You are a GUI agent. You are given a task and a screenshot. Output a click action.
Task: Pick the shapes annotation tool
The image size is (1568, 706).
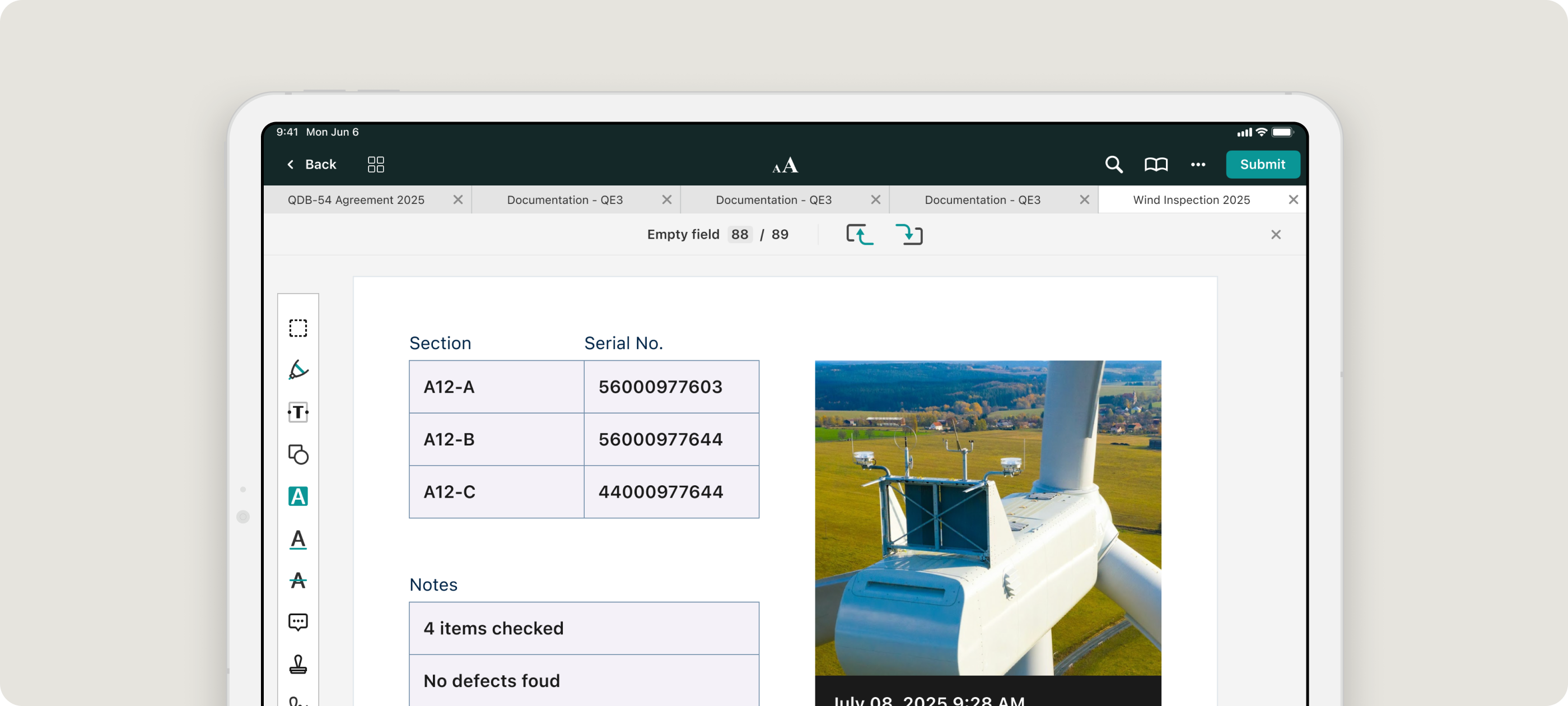(298, 454)
